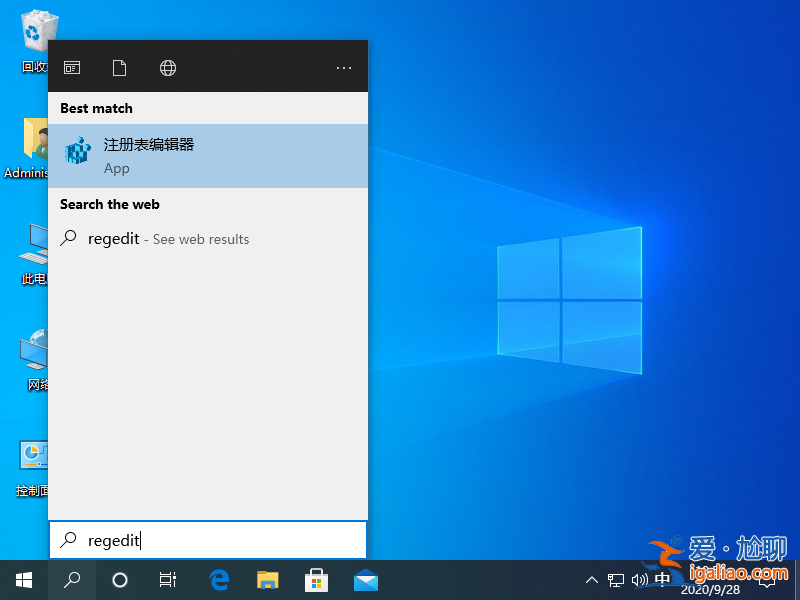Open Microsoft Edge from the taskbar
The image size is (800, 600).
click(x=218, y=580)
